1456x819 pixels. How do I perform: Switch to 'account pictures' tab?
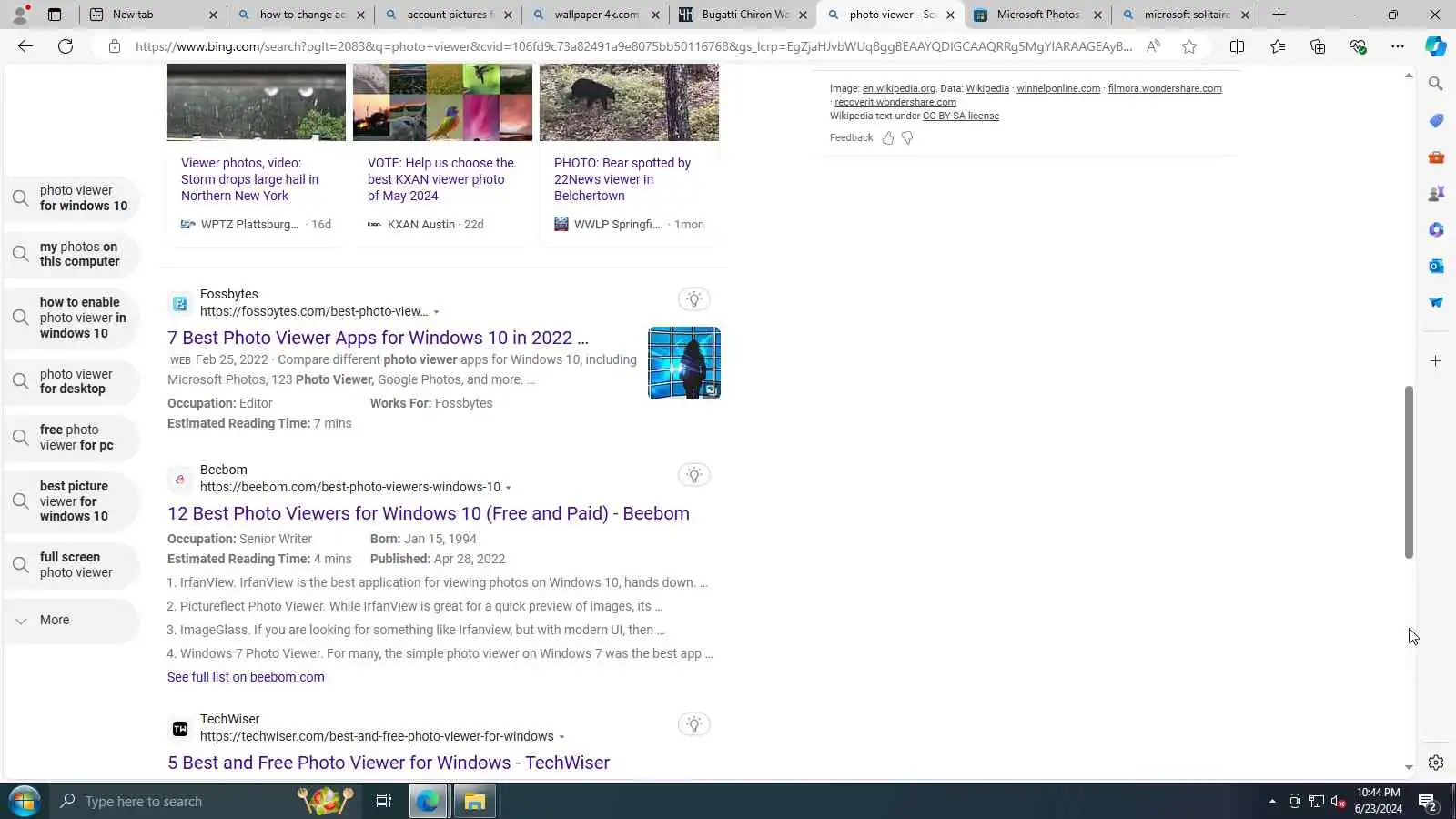449,15
